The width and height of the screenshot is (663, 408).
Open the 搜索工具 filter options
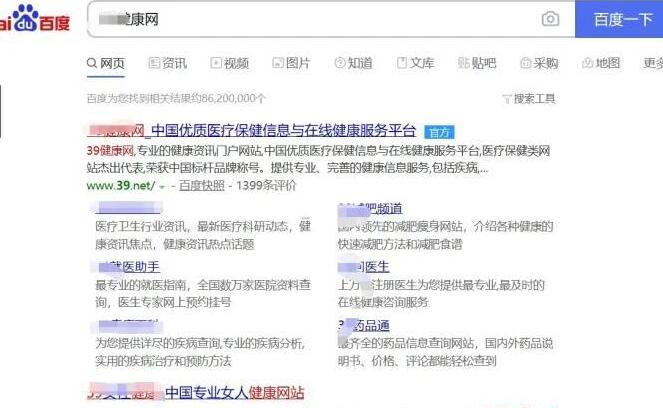pyautogui.click(x=528, y=98)
